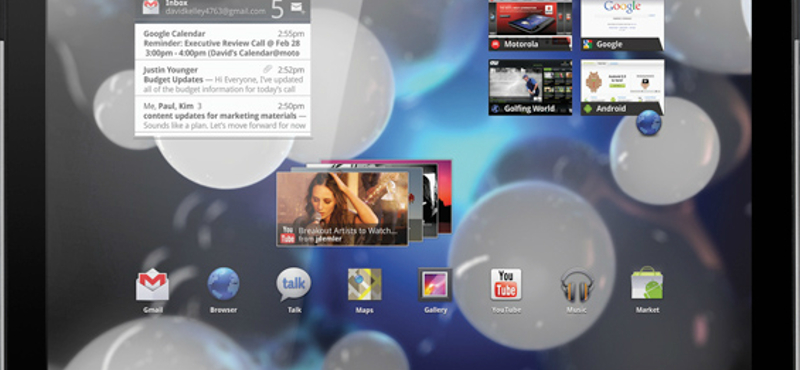Open the Android bookmark thumbnail
The width and height of the screenshot is (800, 370).
click(x=622, y=87)
